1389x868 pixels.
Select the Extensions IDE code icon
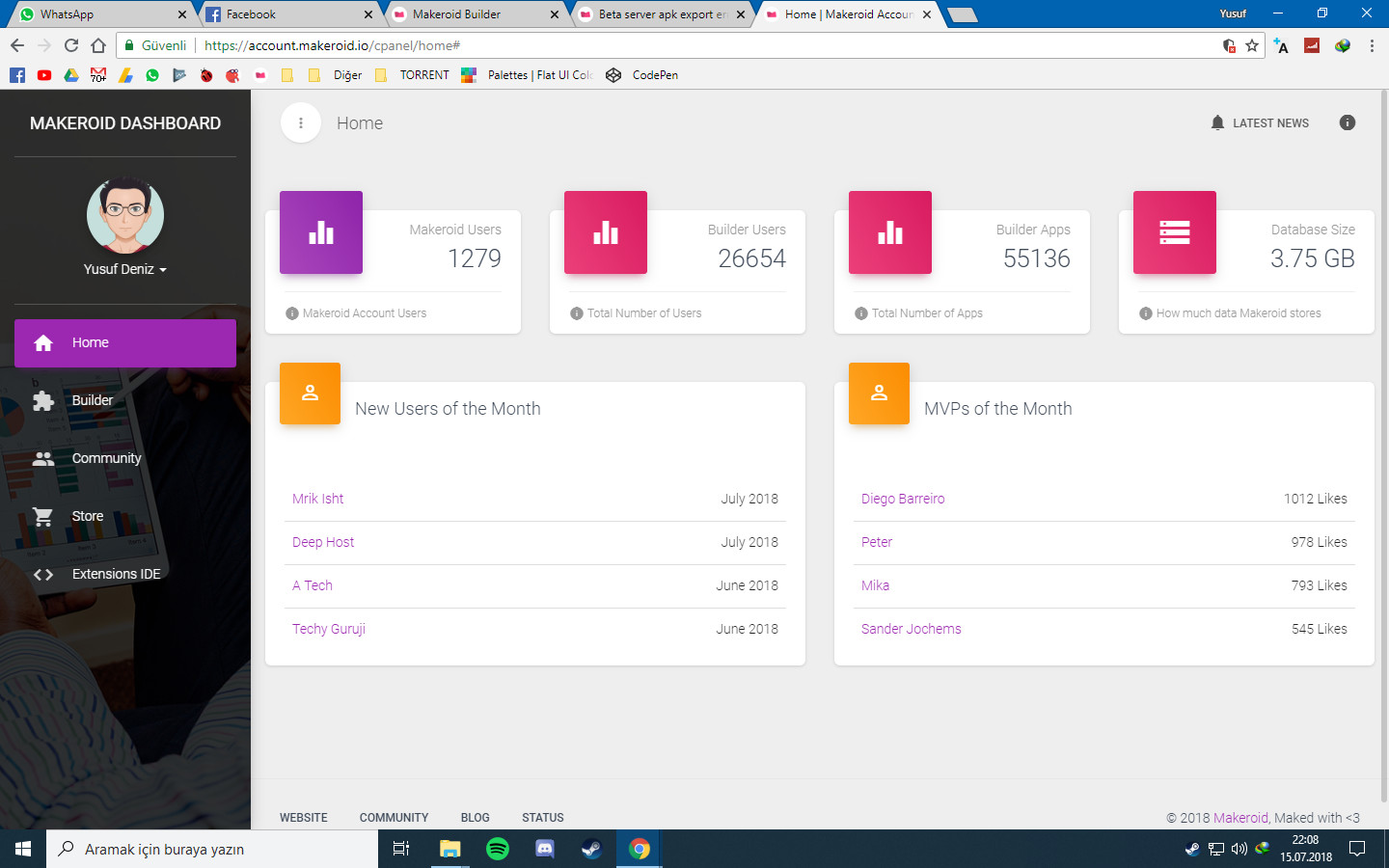tap(43, 574)
